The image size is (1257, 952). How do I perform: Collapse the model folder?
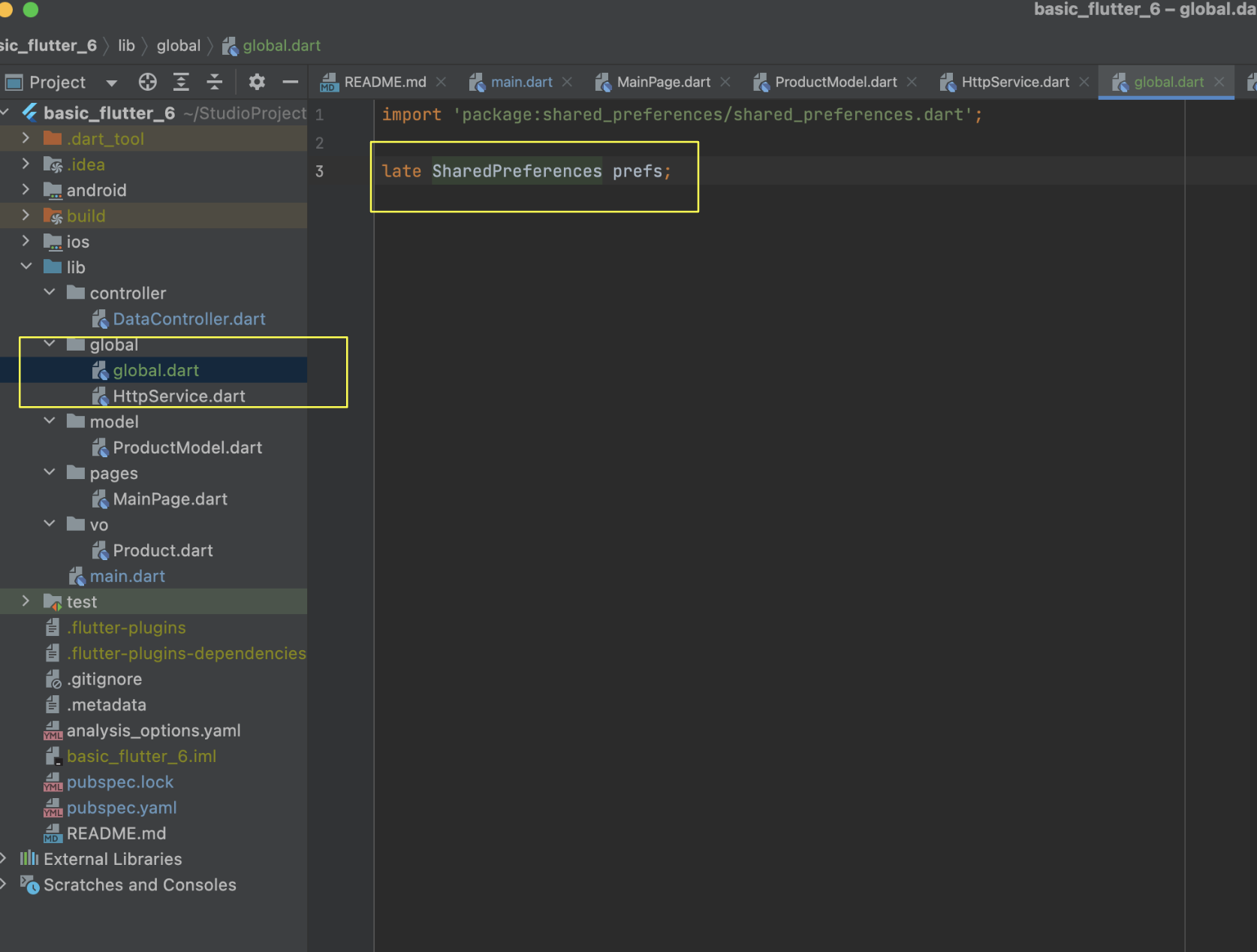(x=50, y=421)
